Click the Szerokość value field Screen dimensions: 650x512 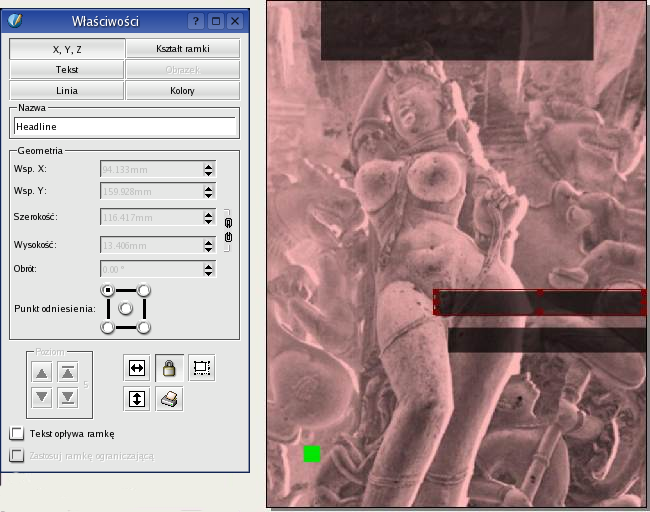click(152, 217)
